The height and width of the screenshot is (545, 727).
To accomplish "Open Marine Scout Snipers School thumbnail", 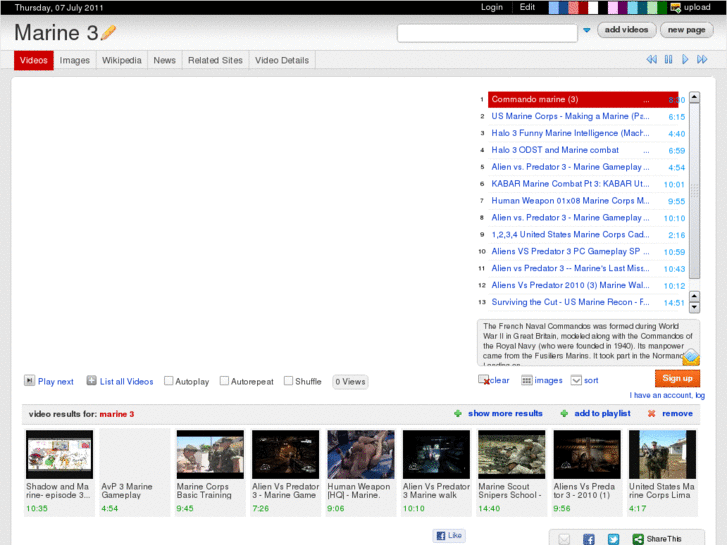I will pos(511,454).
